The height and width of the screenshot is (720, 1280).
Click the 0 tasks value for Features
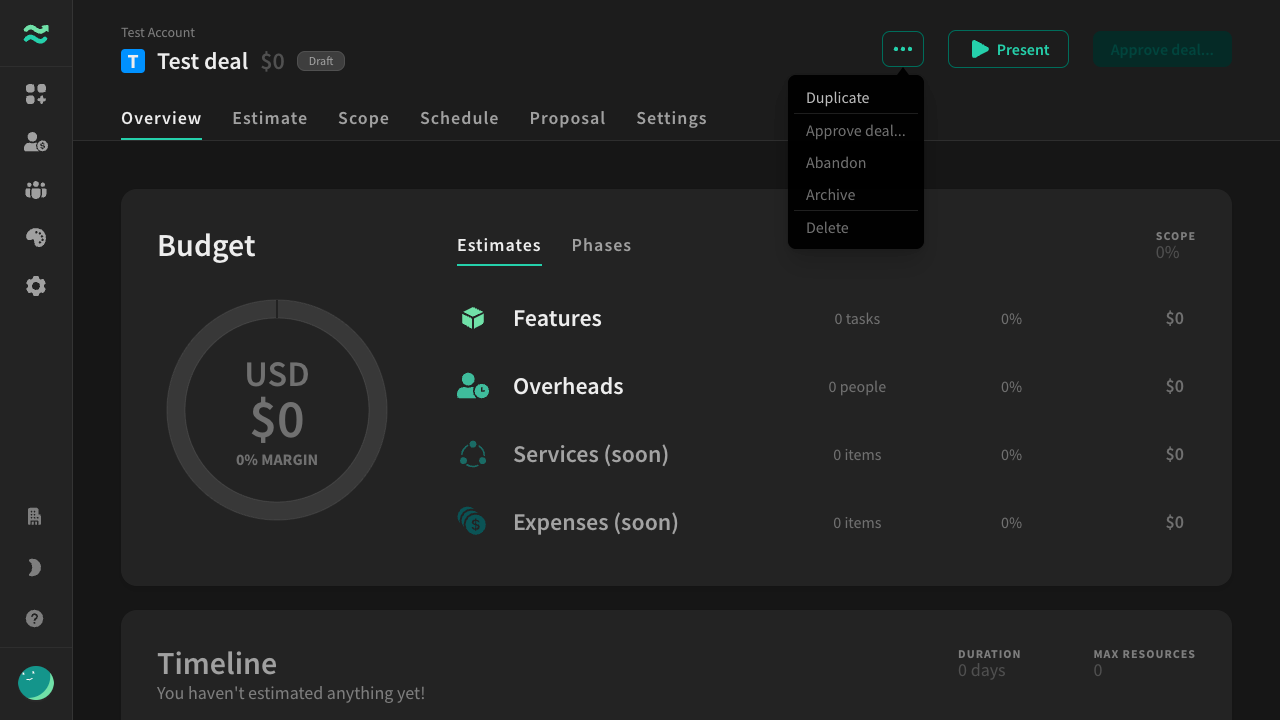tap(858, 319)
